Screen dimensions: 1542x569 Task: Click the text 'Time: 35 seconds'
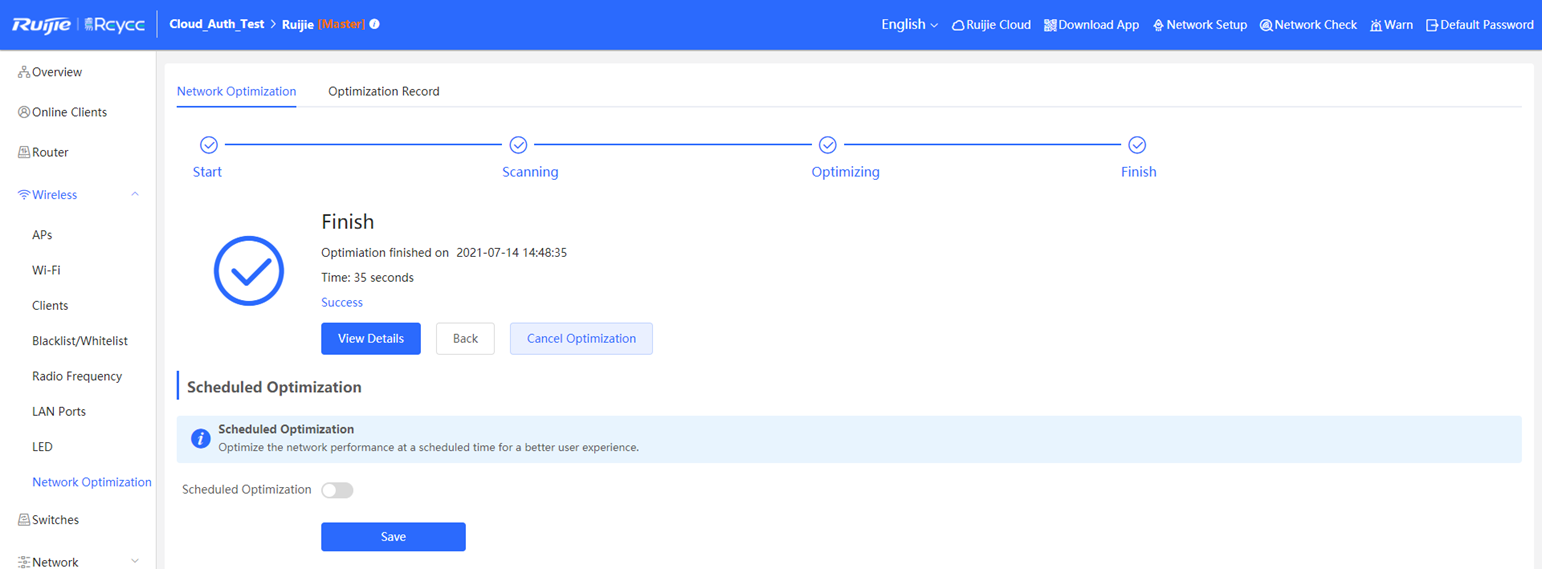click(367, 277)
